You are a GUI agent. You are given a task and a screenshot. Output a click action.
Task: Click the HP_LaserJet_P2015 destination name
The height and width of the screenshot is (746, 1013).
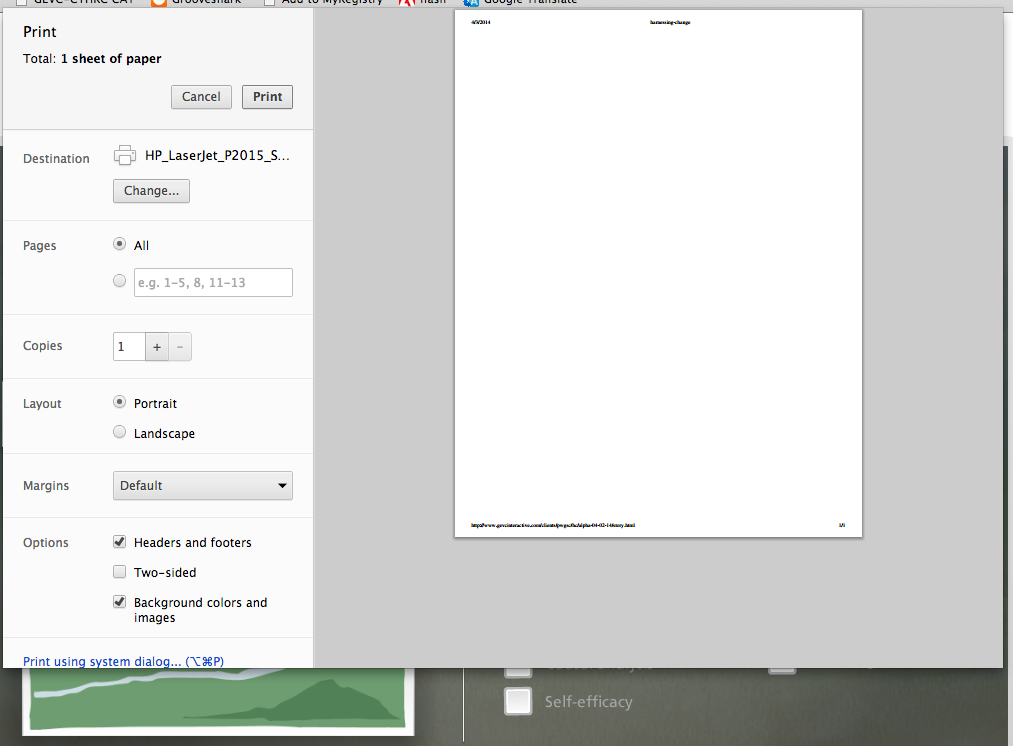click(217, 155)
